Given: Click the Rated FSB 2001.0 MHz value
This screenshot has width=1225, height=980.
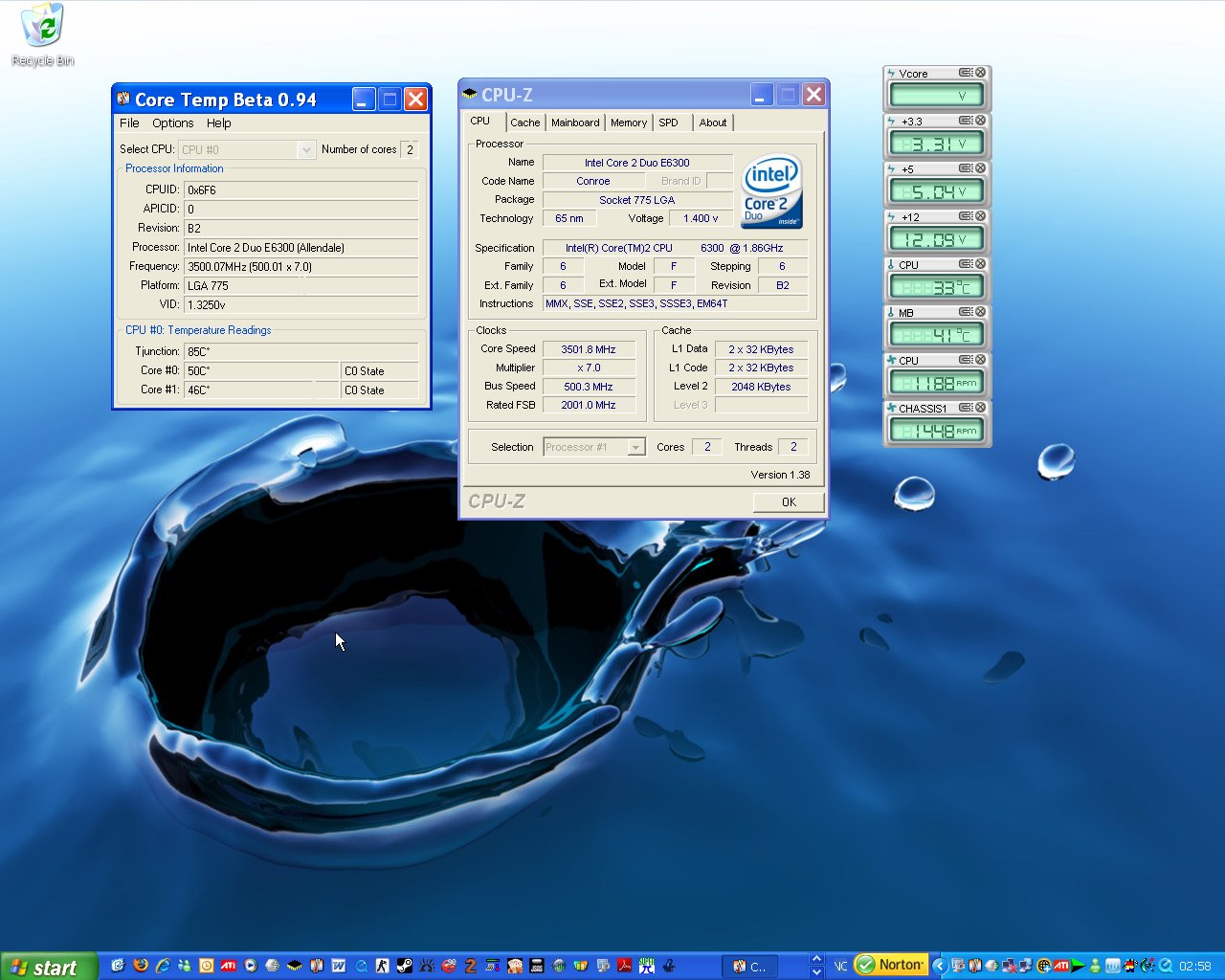Looking at the screenshot, I should click(589, 405).
